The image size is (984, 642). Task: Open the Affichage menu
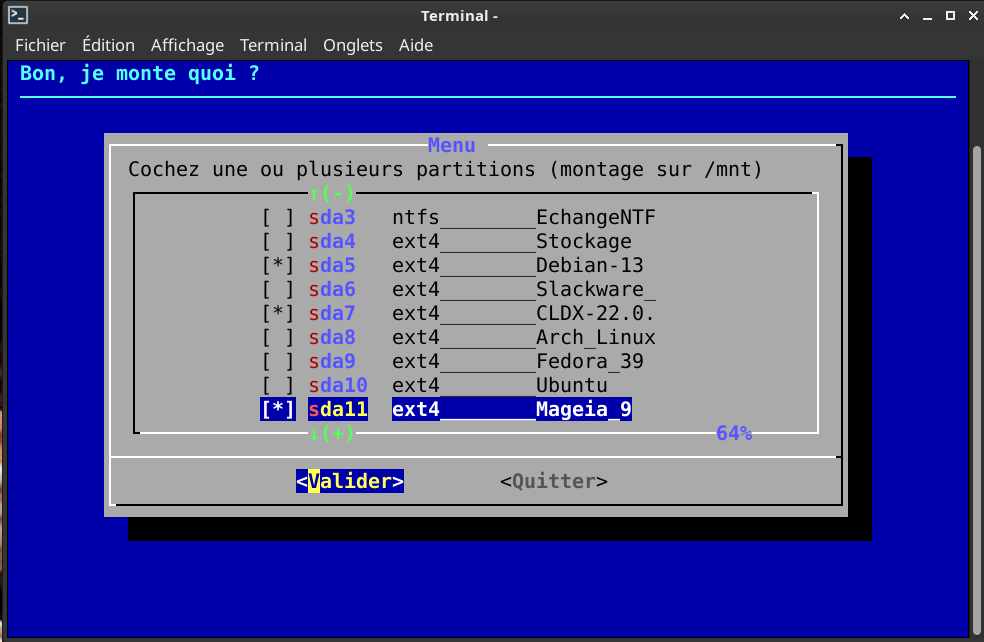[187, 45]
